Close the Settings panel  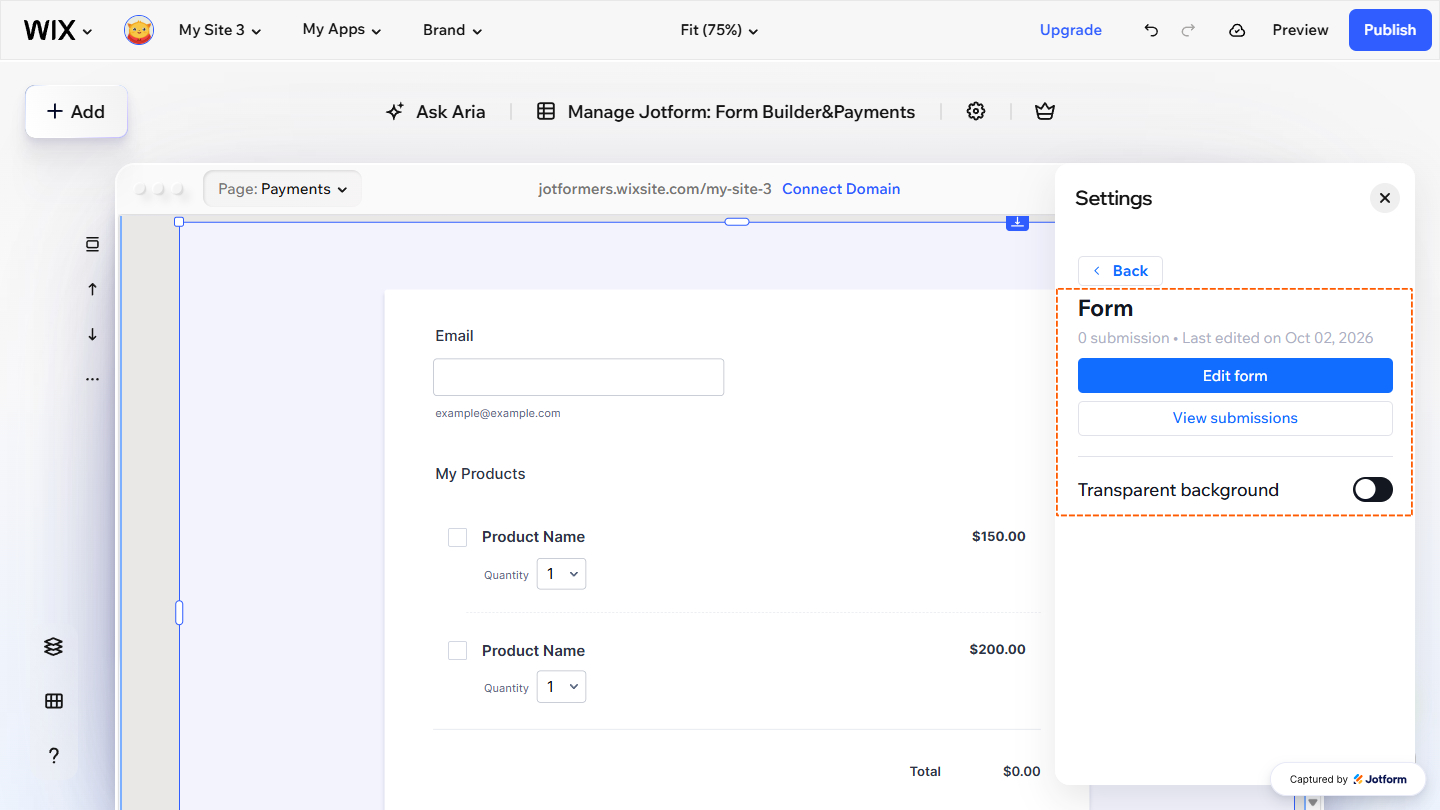(x=1385, y=198)
